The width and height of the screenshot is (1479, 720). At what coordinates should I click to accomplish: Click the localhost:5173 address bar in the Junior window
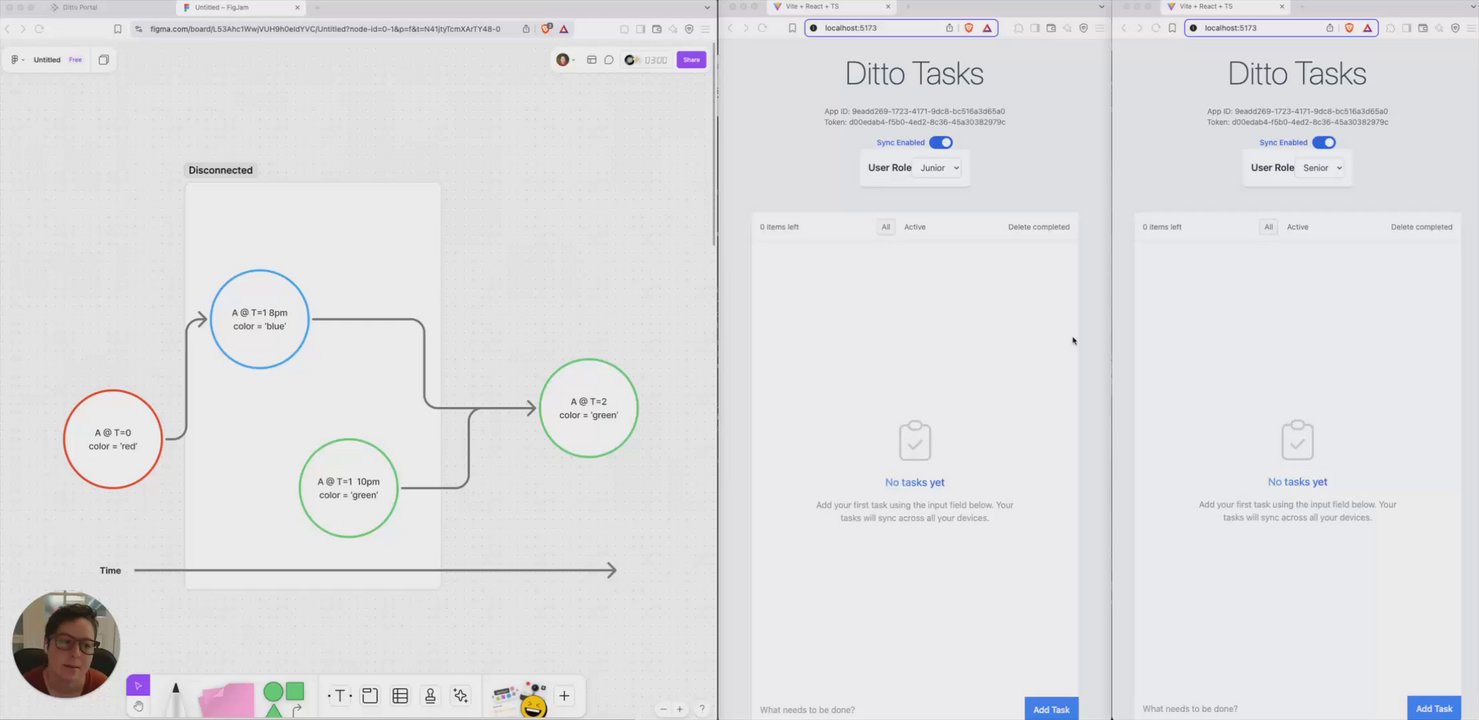(900, 28)
